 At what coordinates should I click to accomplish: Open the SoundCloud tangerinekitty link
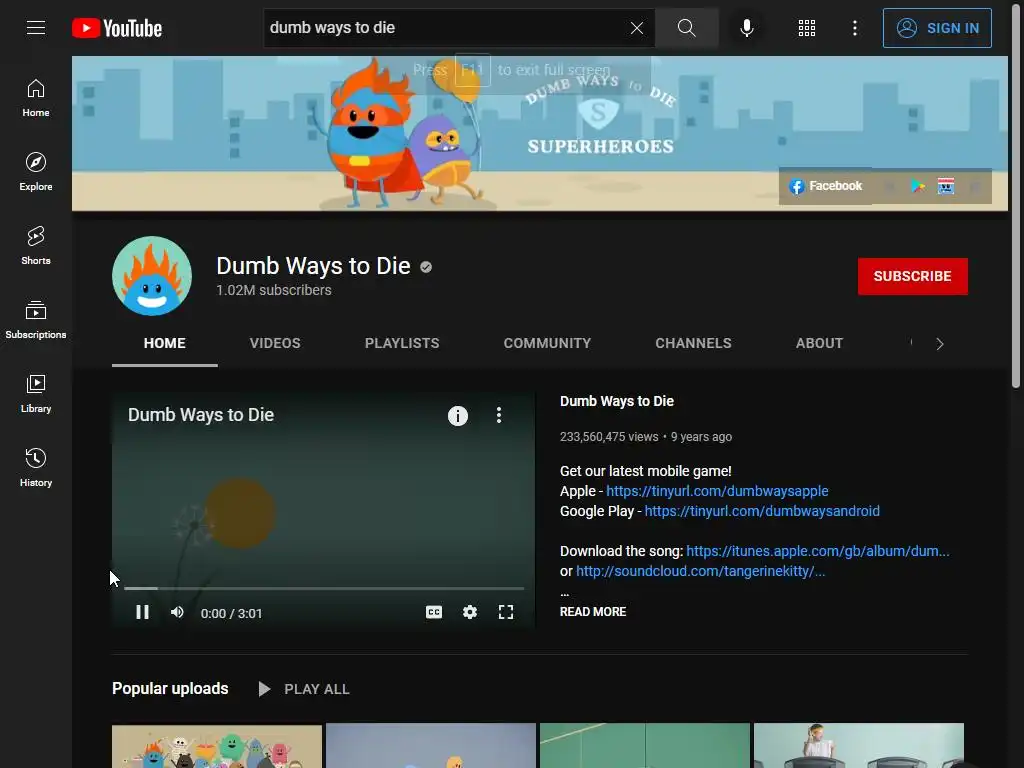click(x=701, y=571)
